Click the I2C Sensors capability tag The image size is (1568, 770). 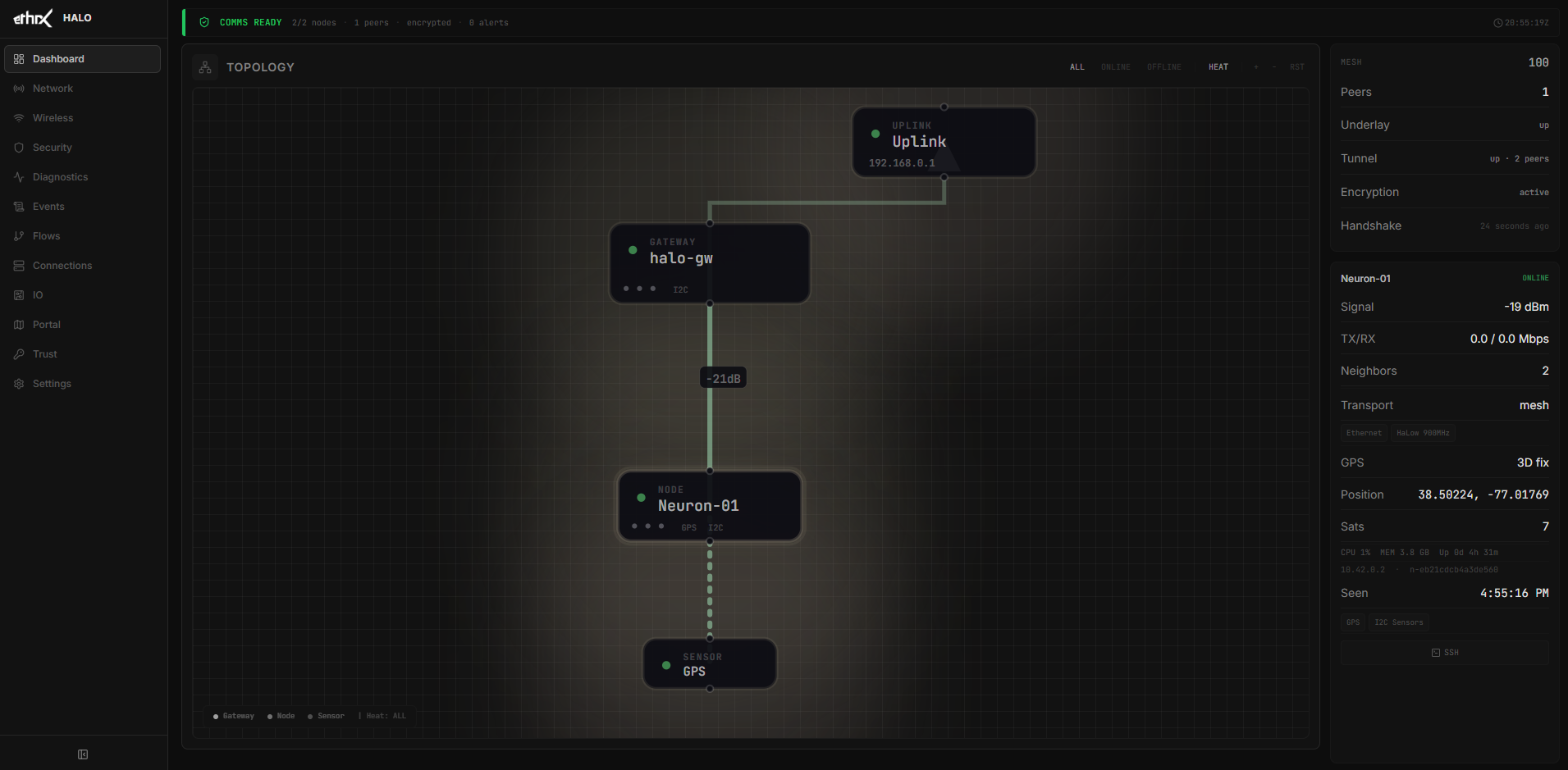pyautogui.click(x=1399, y=622)
